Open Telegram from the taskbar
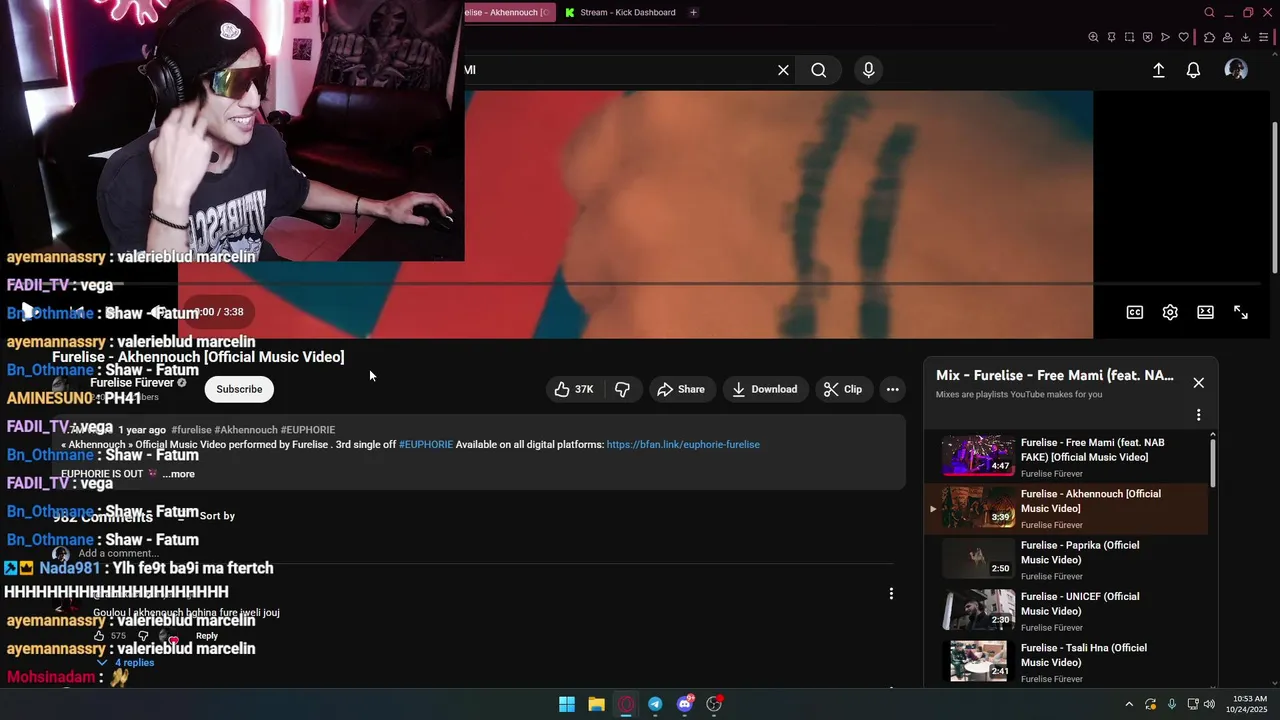1280x720 pixels. pos(655,704)
